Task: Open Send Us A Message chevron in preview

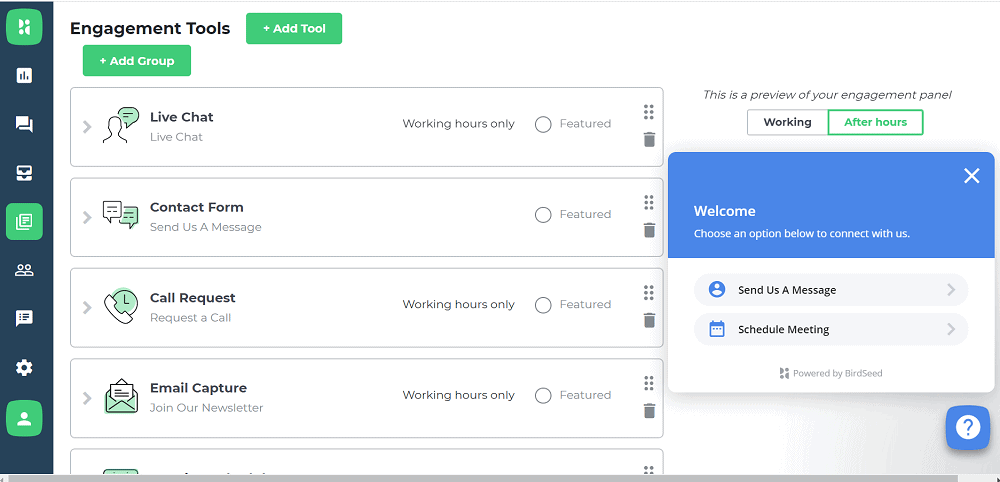Action: pyautogui.click(x=951, y=289)
